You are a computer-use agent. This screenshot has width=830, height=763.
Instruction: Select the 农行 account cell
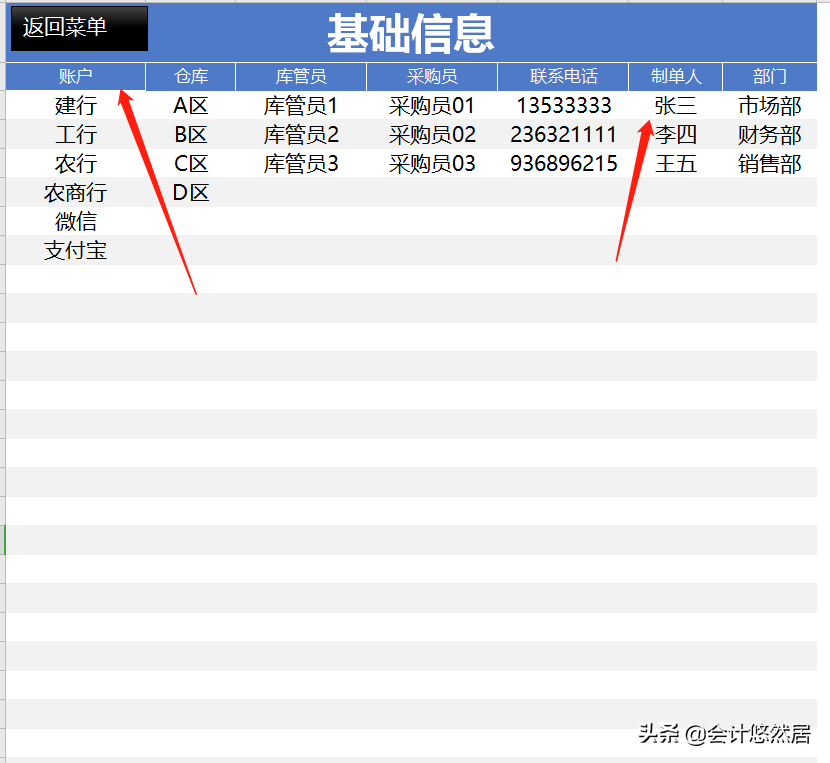[x=75, y=164]
